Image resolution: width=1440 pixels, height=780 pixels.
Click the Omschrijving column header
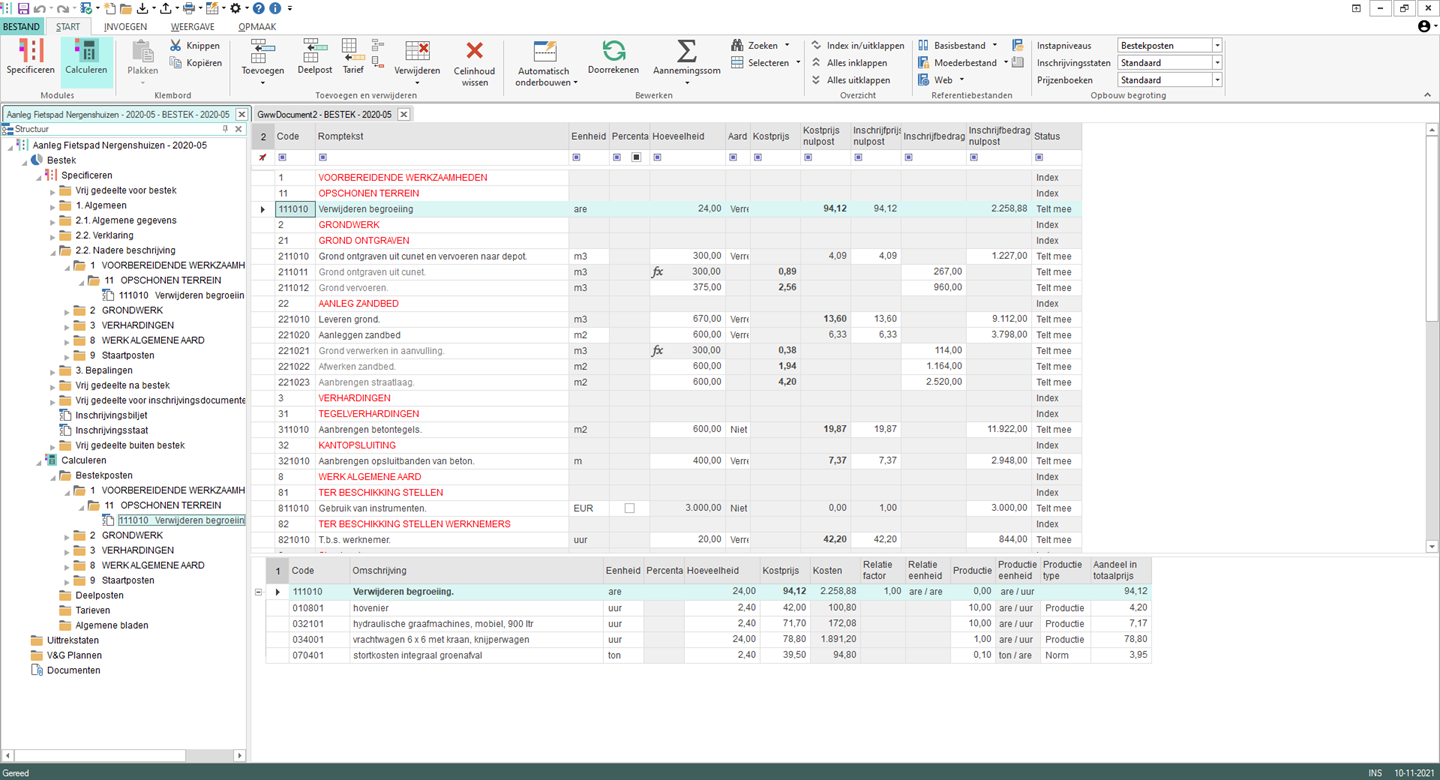476,571
